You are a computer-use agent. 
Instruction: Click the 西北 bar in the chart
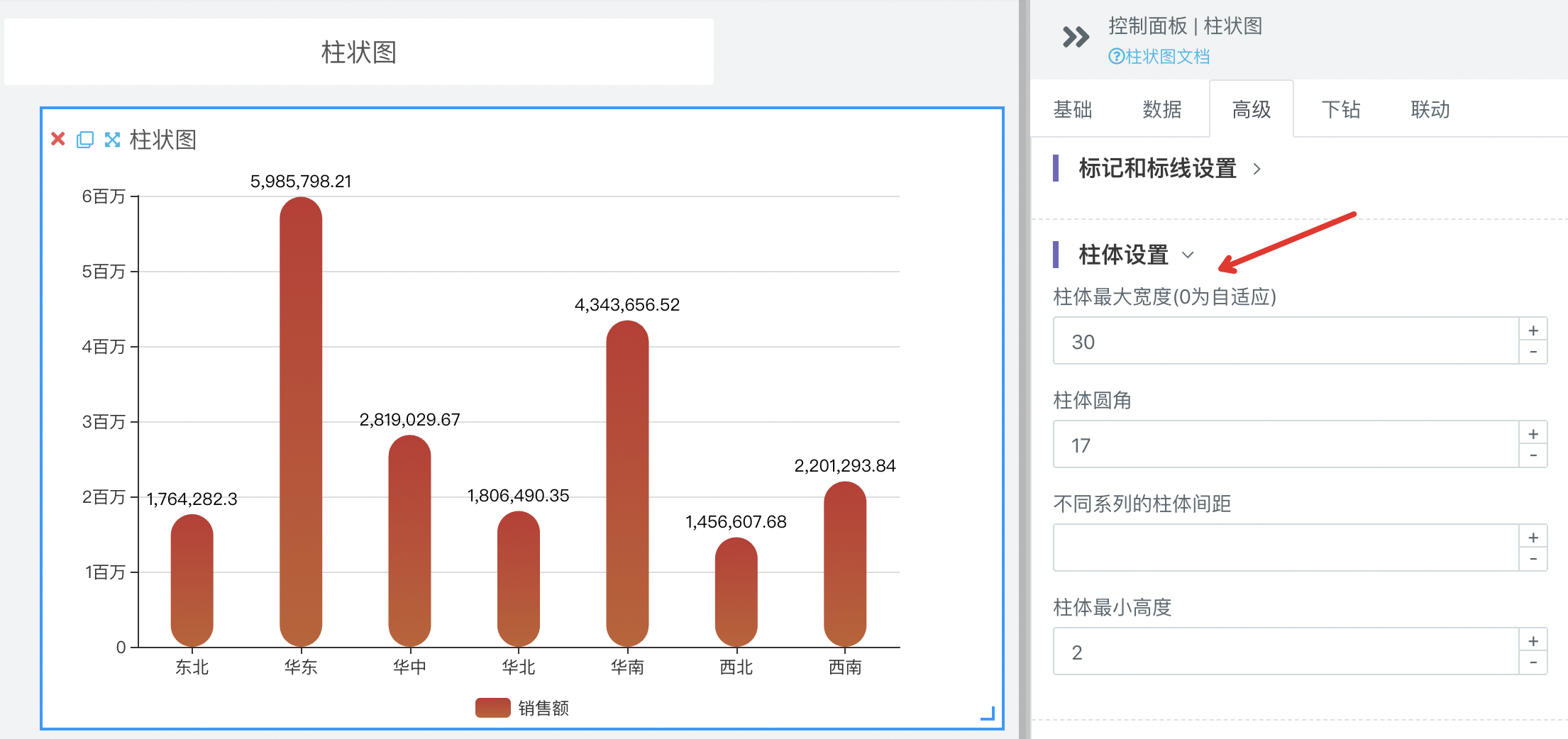[736, 592]
